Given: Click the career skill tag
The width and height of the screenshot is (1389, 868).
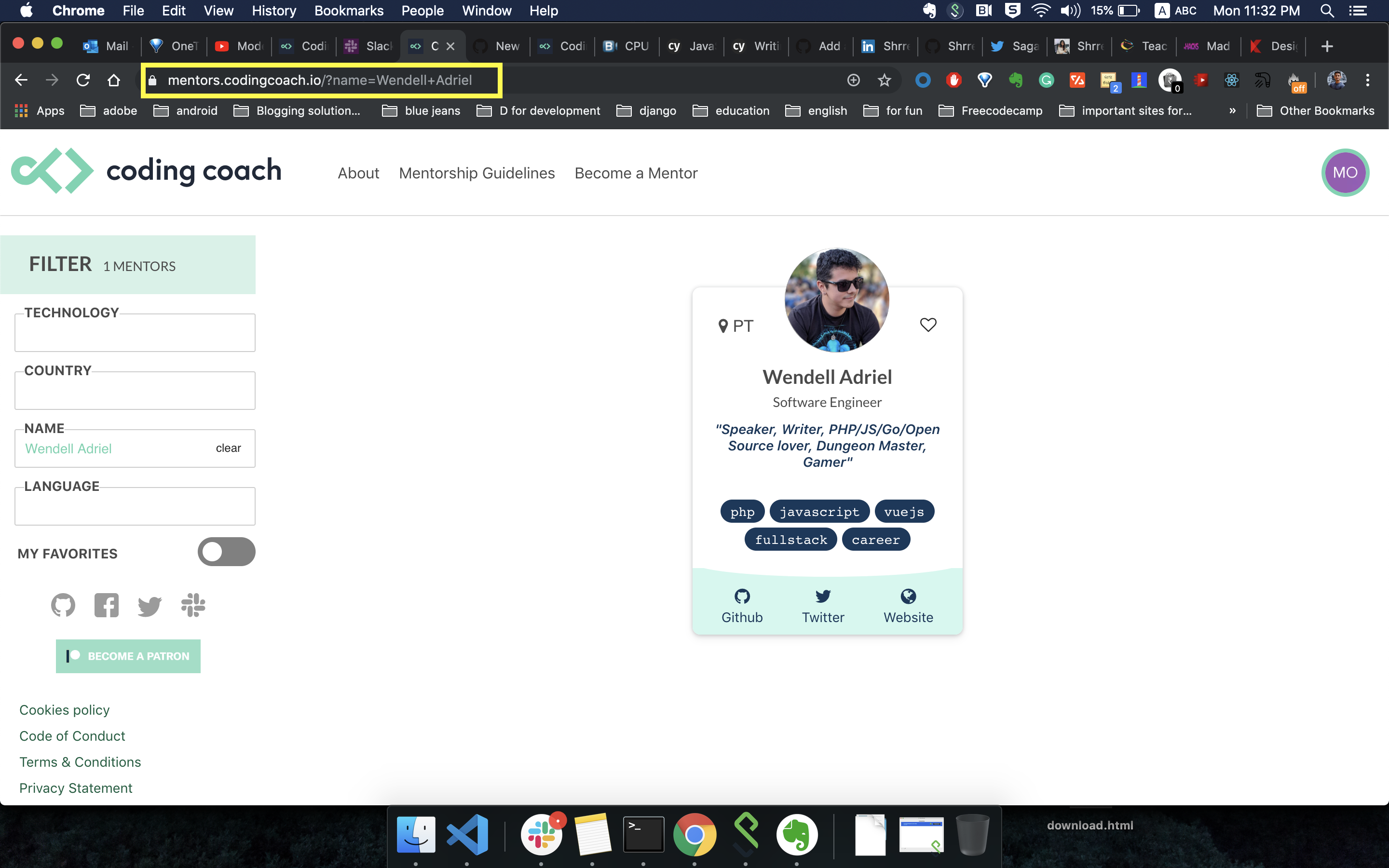Looking at the screenshot, I should coord(875,540).
